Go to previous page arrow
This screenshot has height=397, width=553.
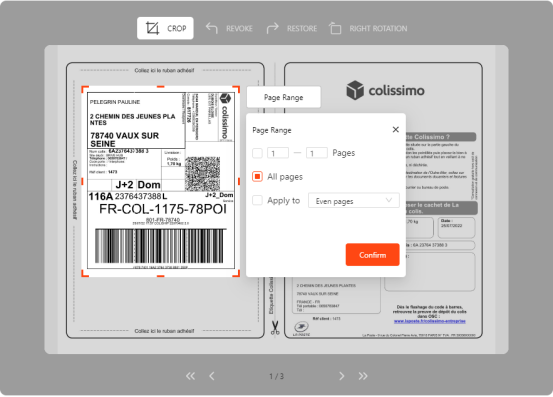pos(212,376)
